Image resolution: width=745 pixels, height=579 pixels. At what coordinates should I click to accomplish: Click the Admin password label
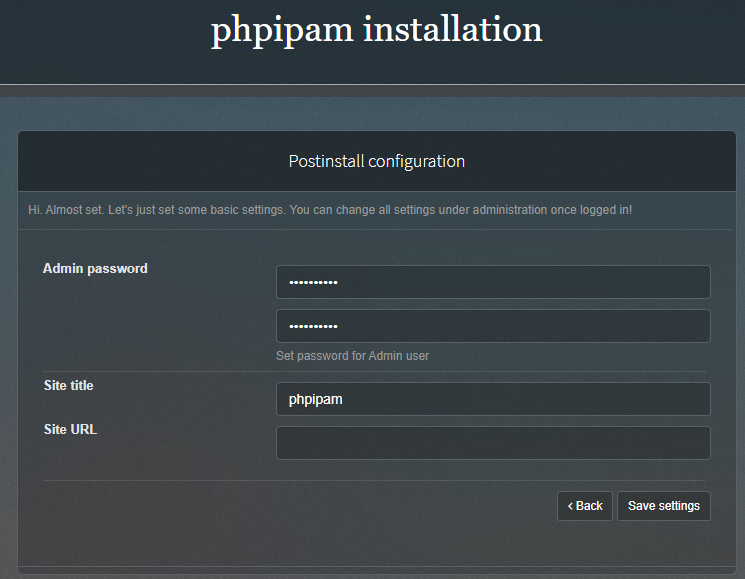tap(95, 269)
